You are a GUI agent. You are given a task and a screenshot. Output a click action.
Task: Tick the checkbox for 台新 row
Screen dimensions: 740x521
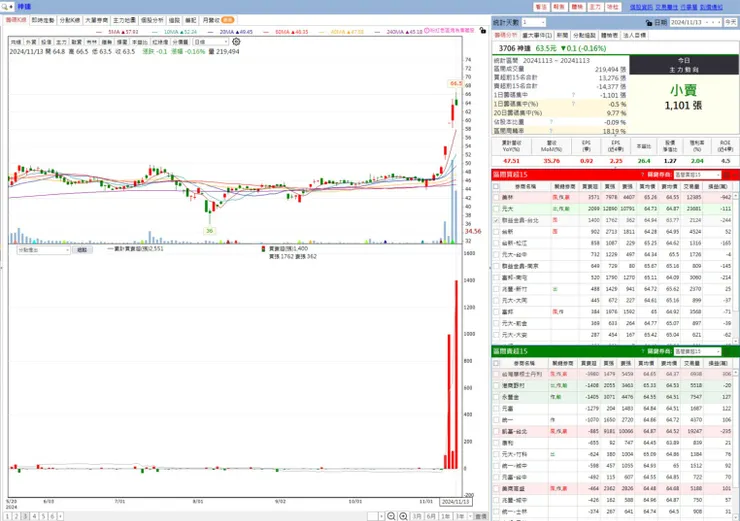[x=496, y=232]
